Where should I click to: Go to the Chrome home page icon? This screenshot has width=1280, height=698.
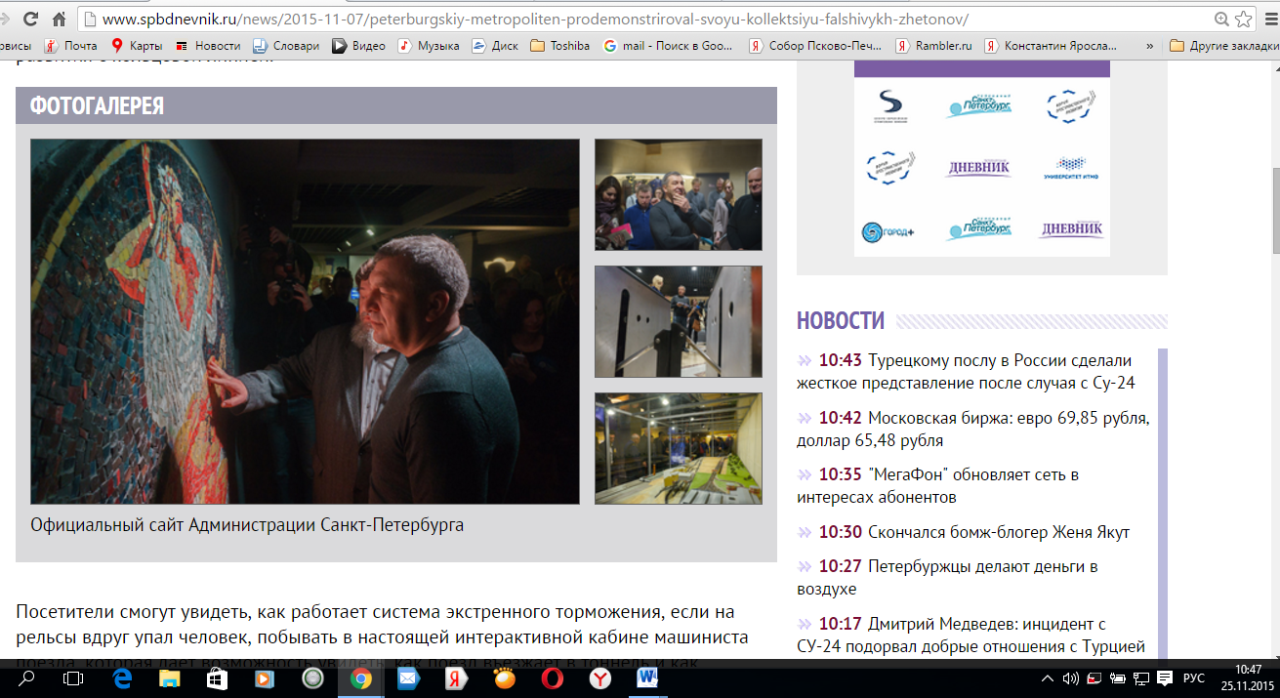[59, 19]
